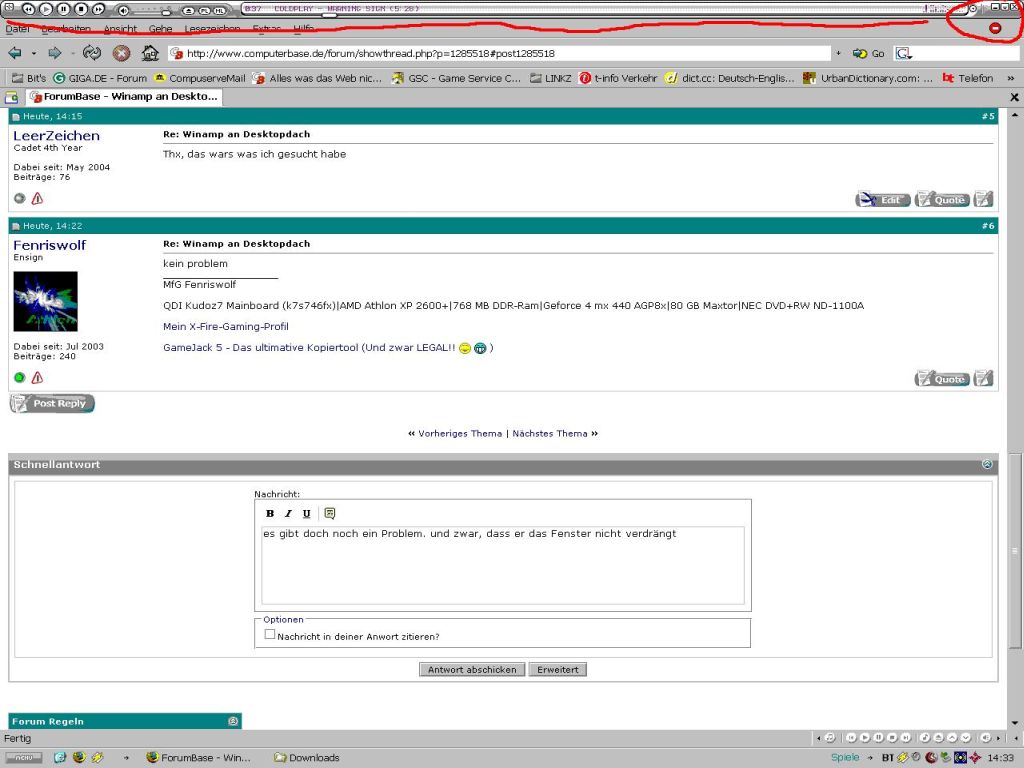Skip to next track in Winamp top bar
Image resolution: width=1024 pixels, height=768 pixels.
[99, 8]
